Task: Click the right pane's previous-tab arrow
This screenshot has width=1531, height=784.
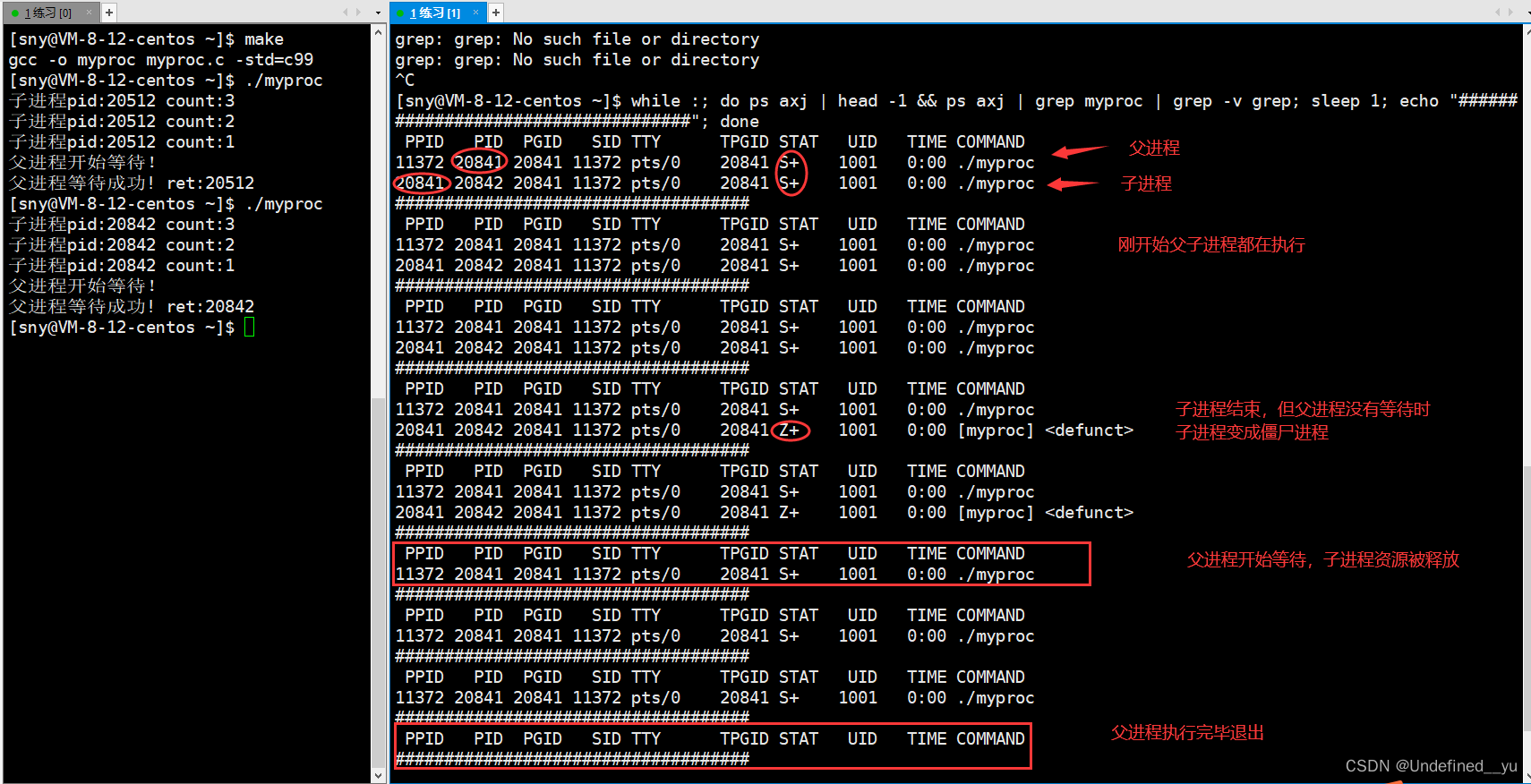Action: point(1498,13)
